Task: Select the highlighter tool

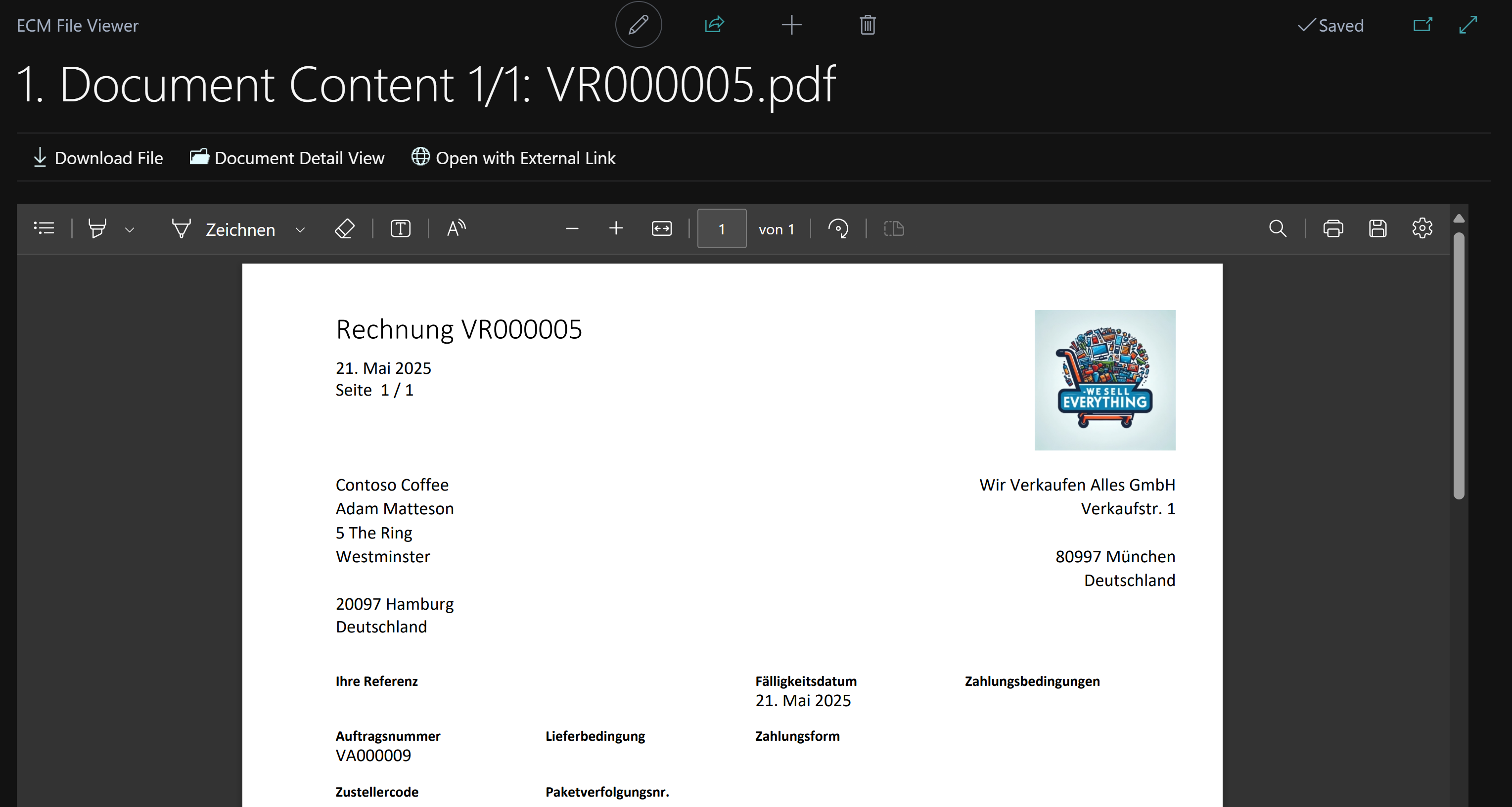Action: tap(97, 228)
